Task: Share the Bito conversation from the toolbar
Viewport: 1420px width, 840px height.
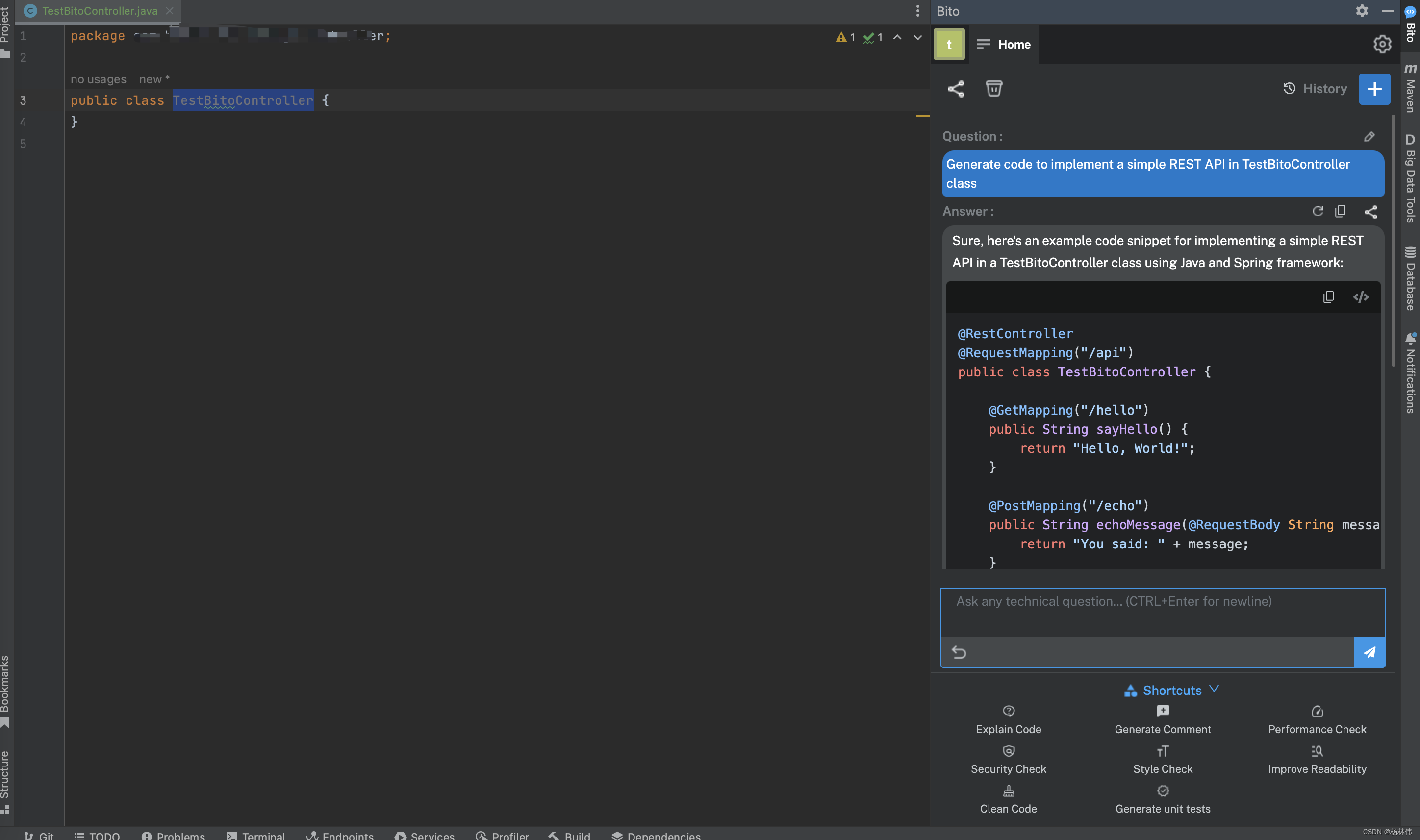Action: [956, 89]
